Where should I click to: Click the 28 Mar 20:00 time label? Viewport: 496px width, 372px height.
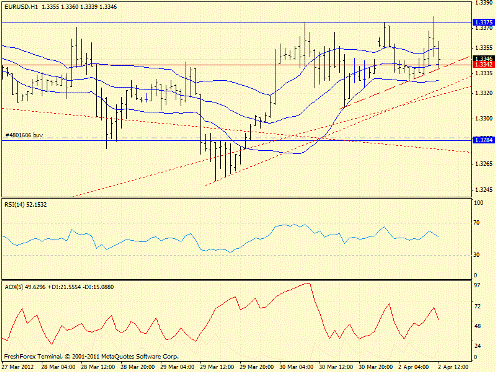click(138, 367)
